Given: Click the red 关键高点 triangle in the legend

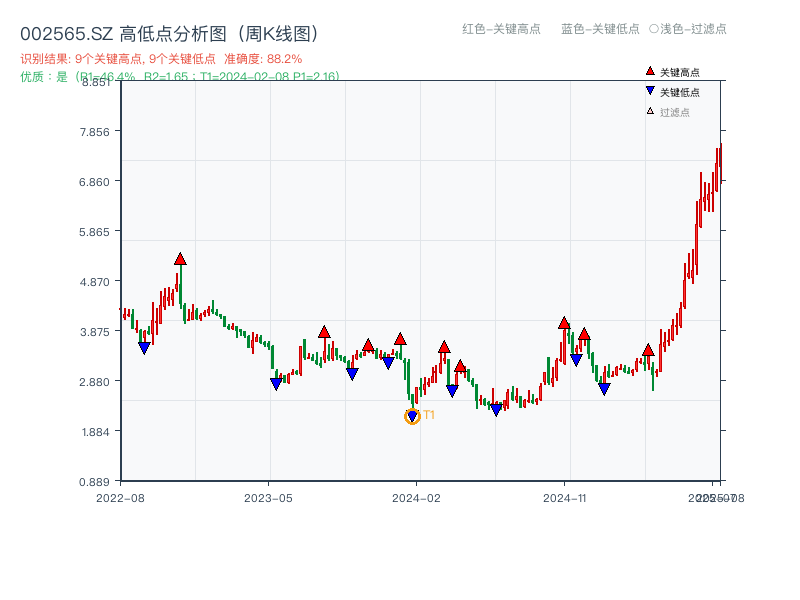Looking at the screenshot, I should [x=650, y=71].
